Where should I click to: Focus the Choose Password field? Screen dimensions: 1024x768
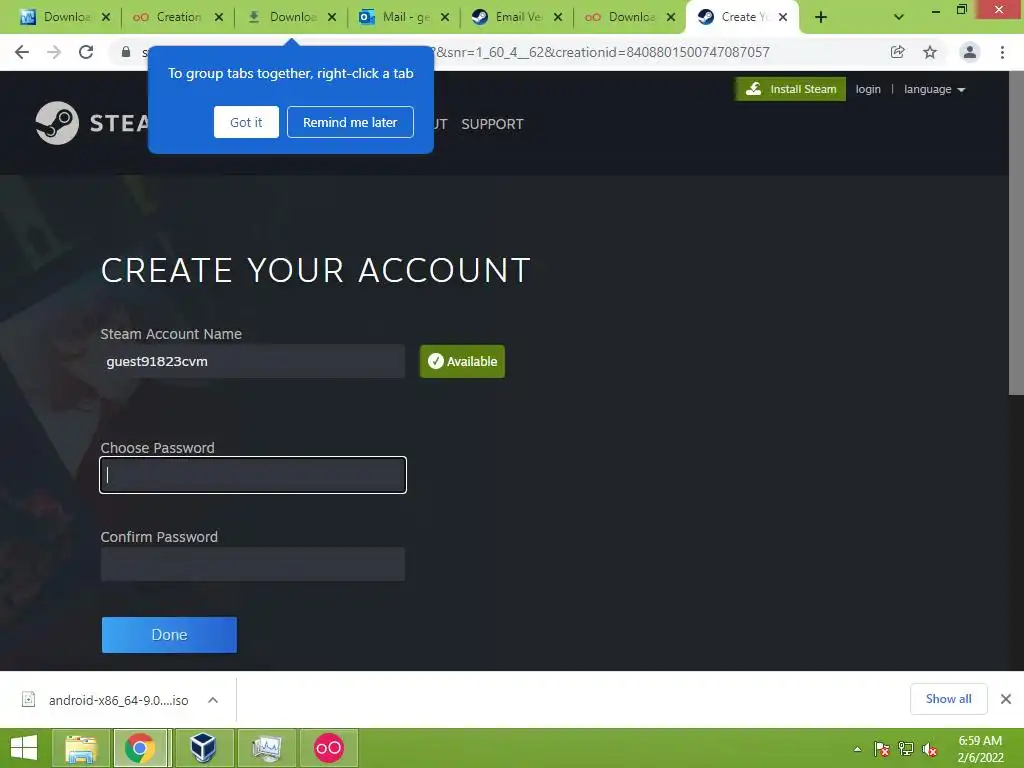tap(253, 475)
